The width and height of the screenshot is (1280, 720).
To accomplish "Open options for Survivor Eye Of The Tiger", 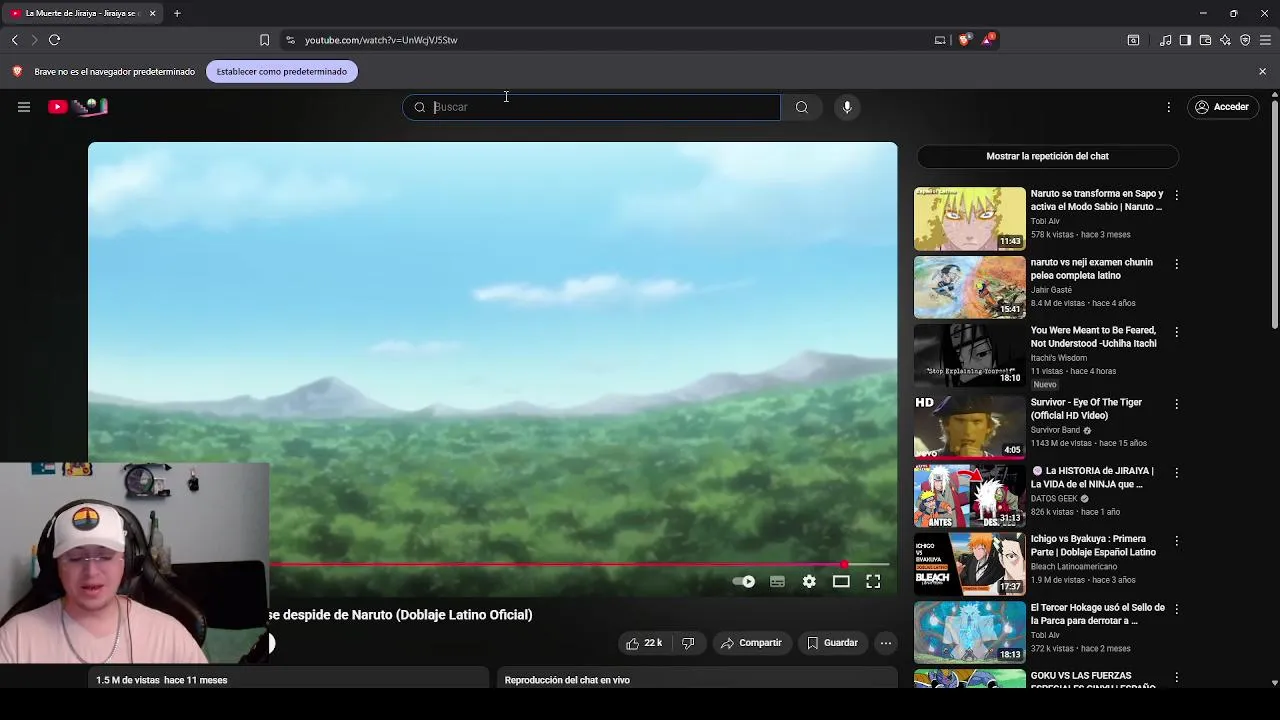I will click(x=1176, y=404).
